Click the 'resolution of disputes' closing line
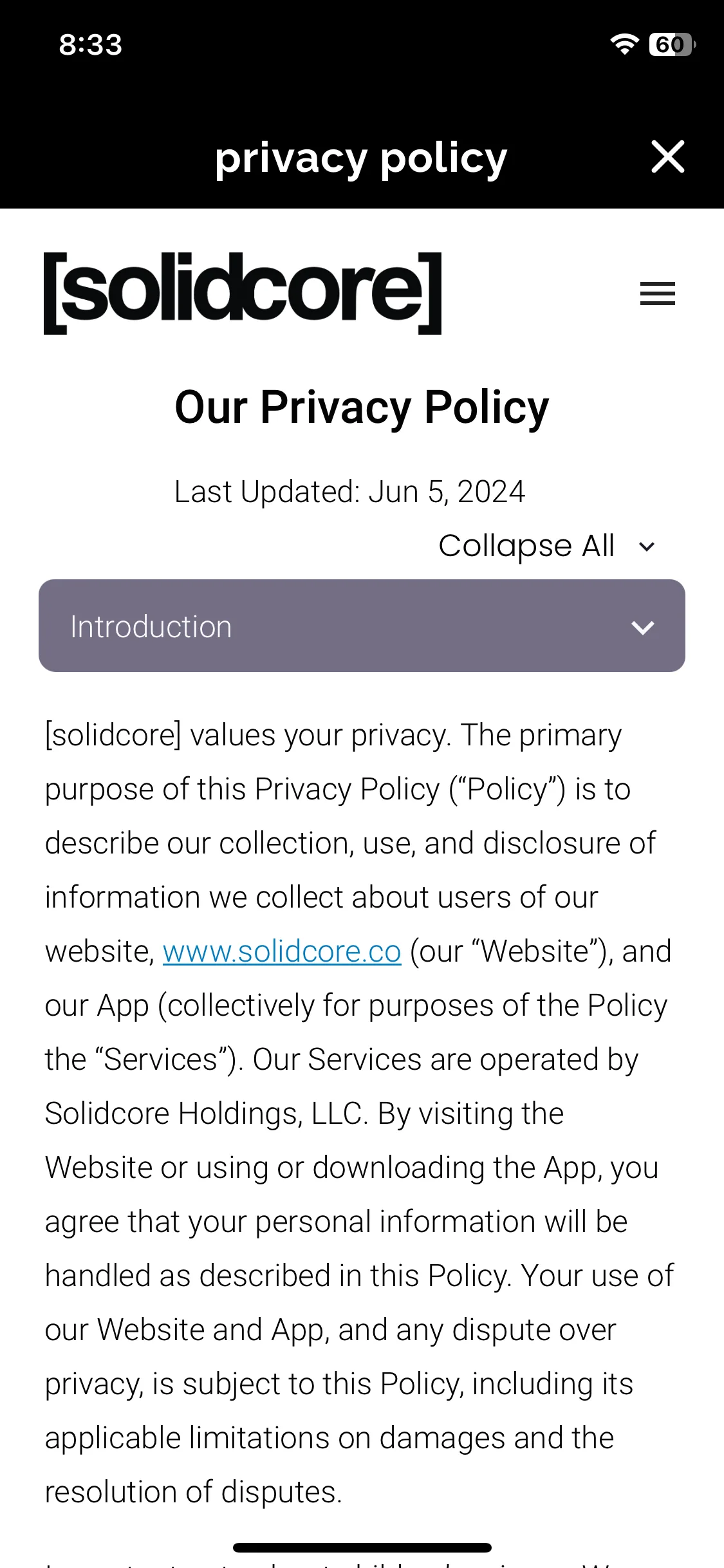This screenshot has height=1568, width=724. pos(193,1492)
